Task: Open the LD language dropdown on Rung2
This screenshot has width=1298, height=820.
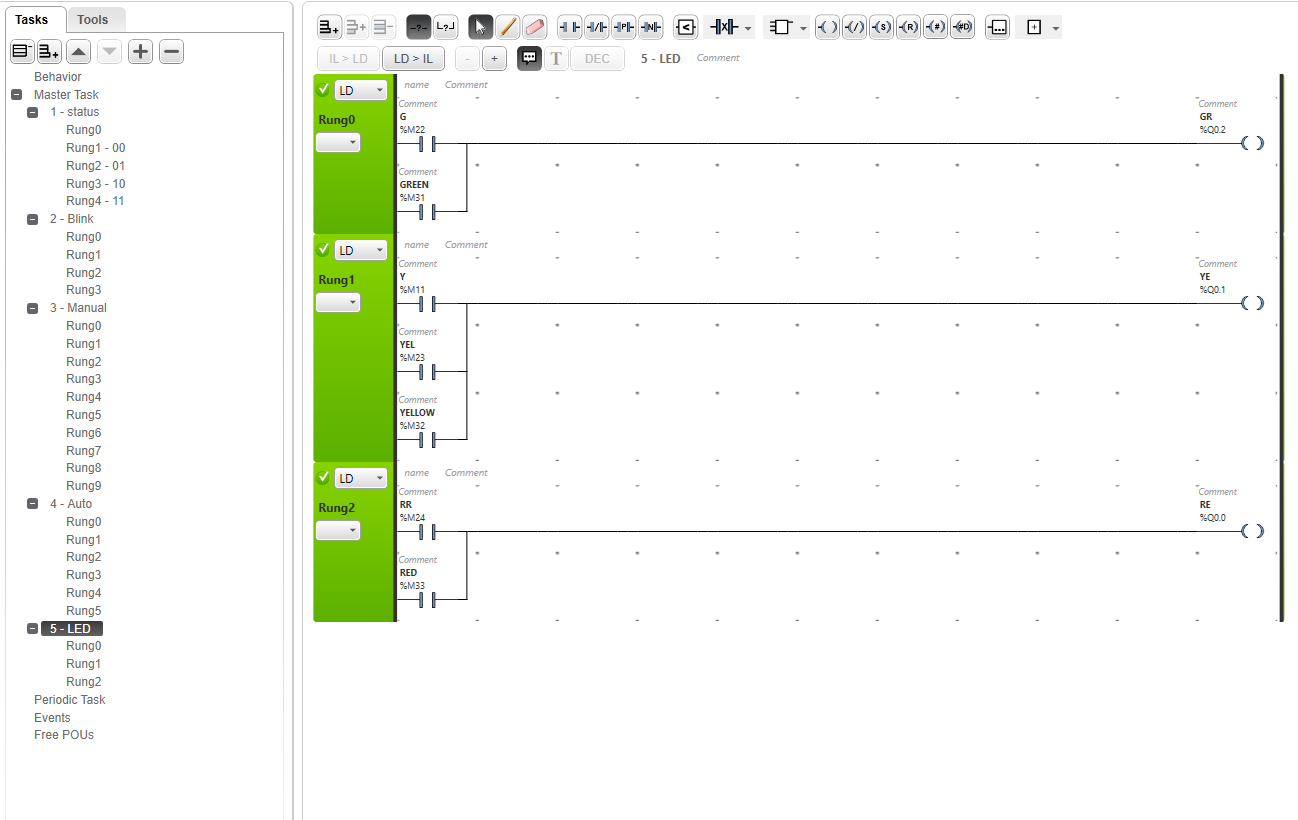Action: click(x=361, y=478)
